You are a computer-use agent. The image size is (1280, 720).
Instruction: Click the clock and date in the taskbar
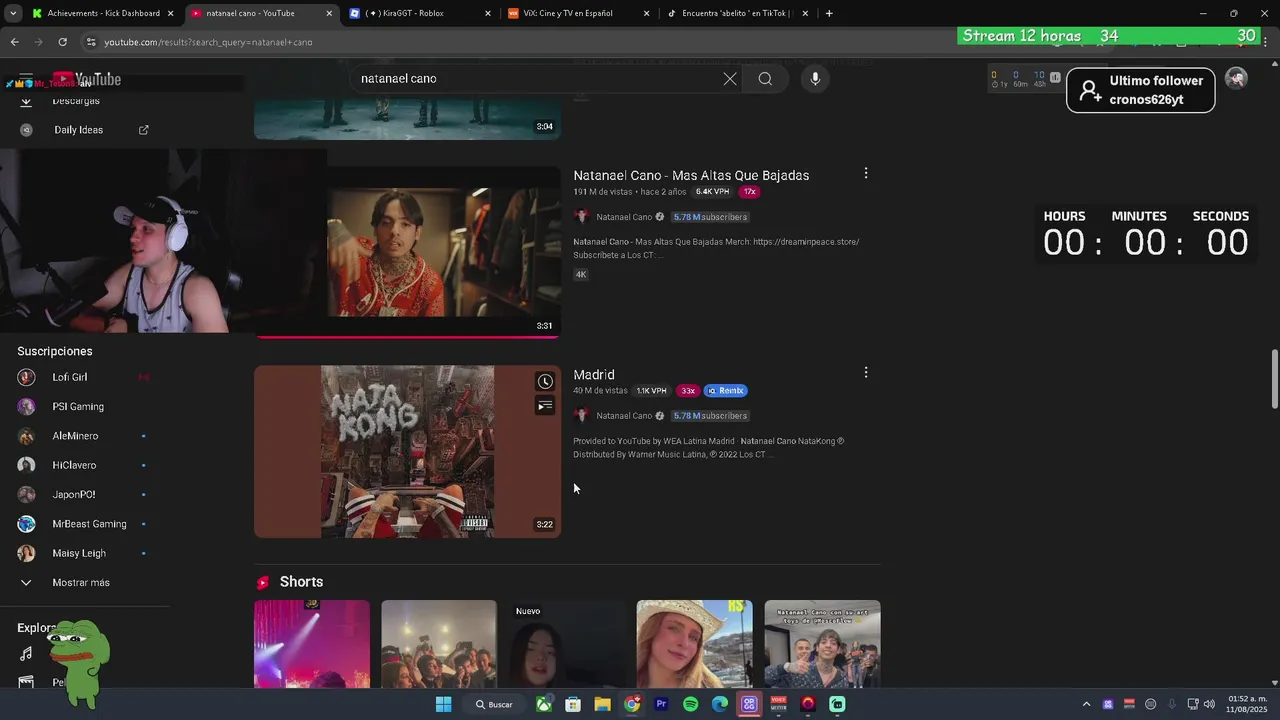tap(1247, 704)
